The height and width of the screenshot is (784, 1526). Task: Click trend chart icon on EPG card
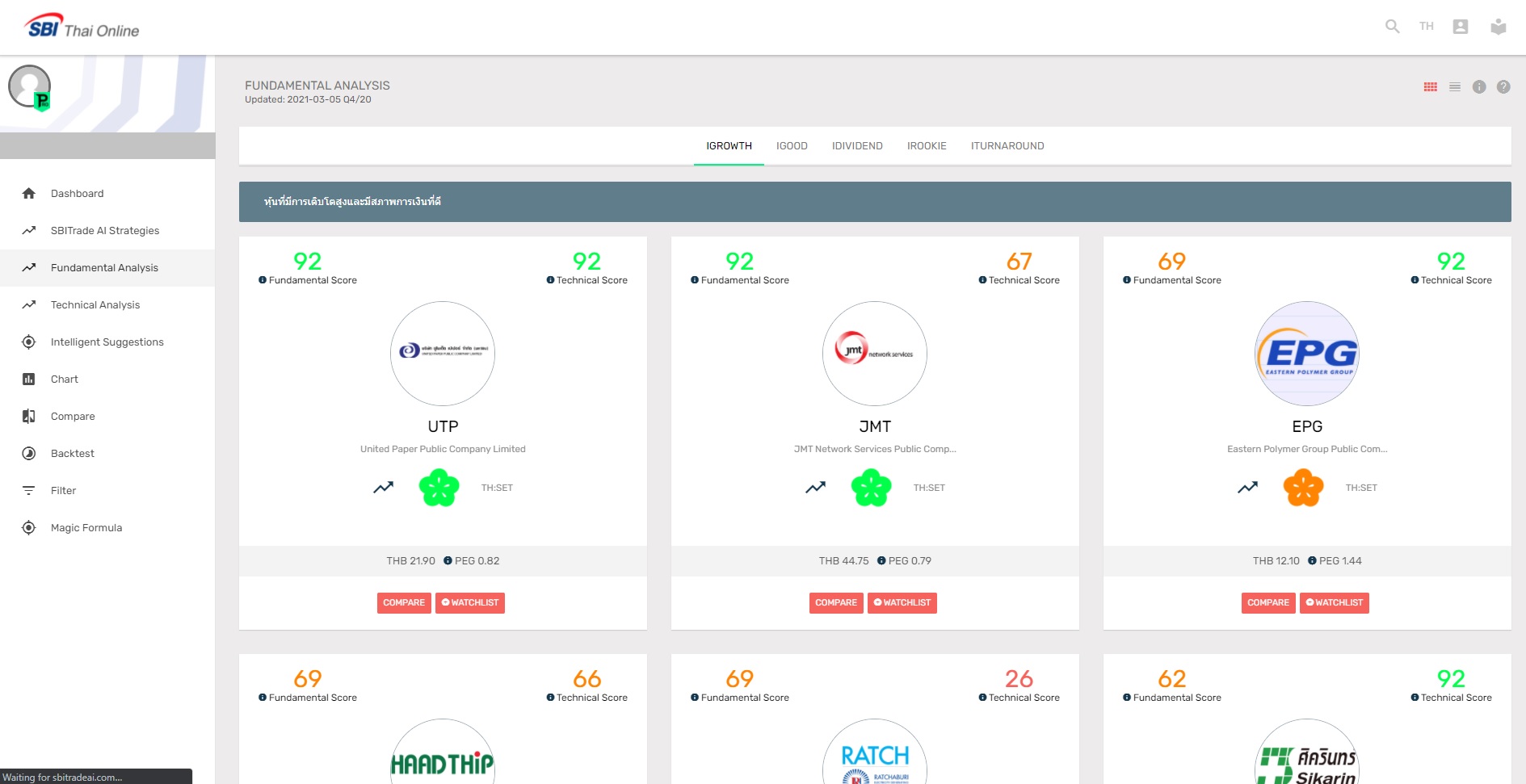tap(1247, 488)
